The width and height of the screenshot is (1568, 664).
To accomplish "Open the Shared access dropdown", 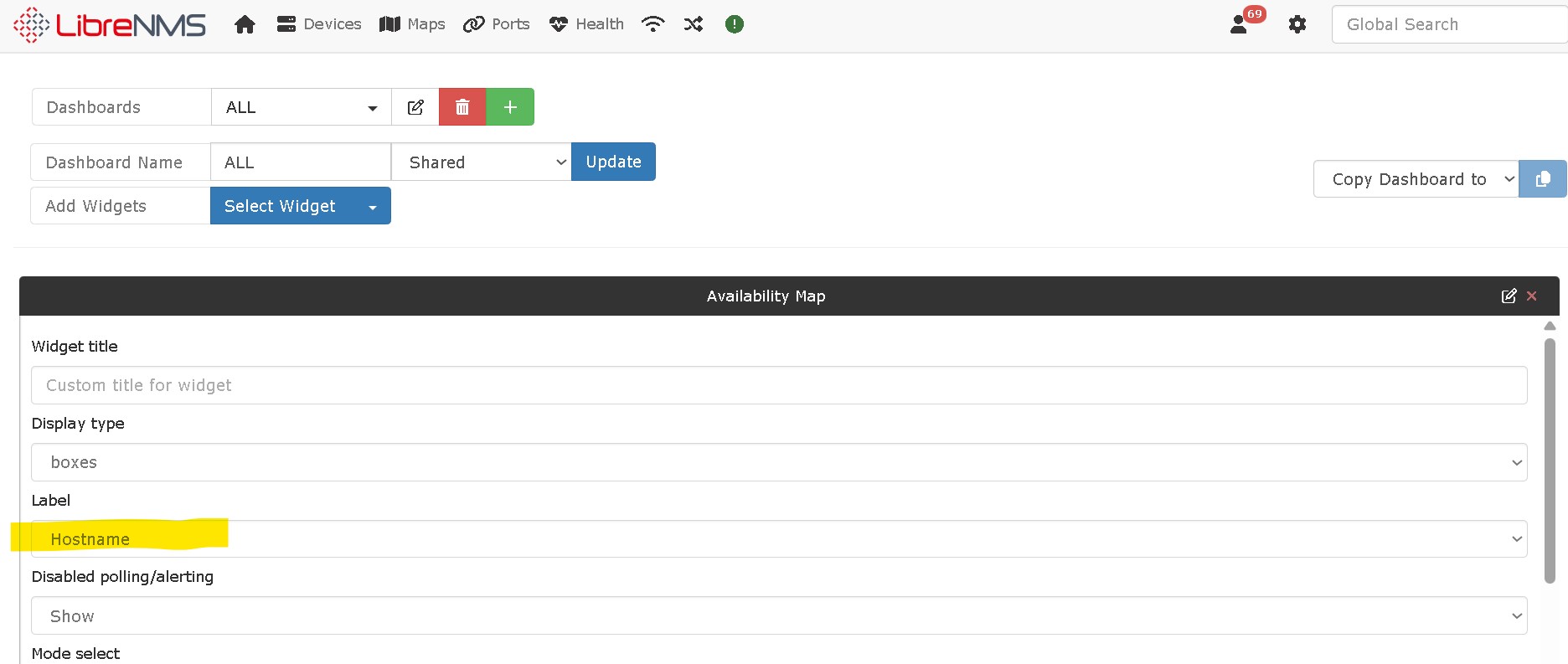I will (x=482, y=162).
